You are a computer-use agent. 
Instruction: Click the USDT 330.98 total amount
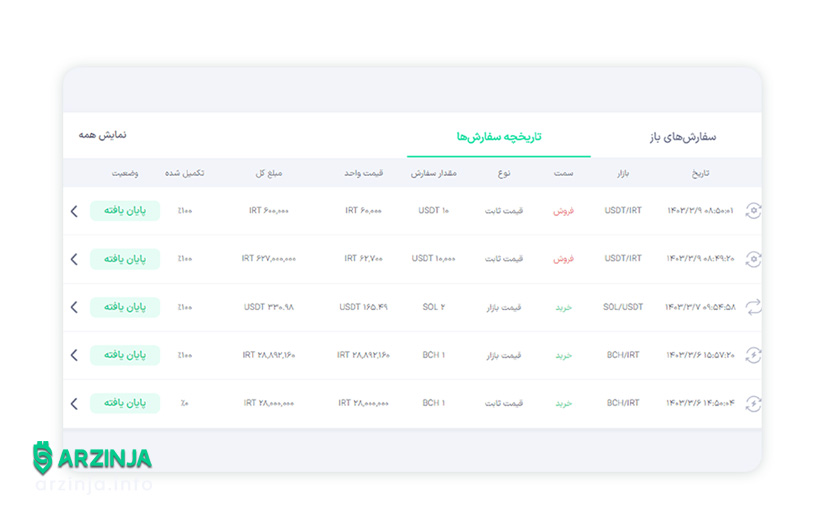pyautogui.click(x=269, y=307)
